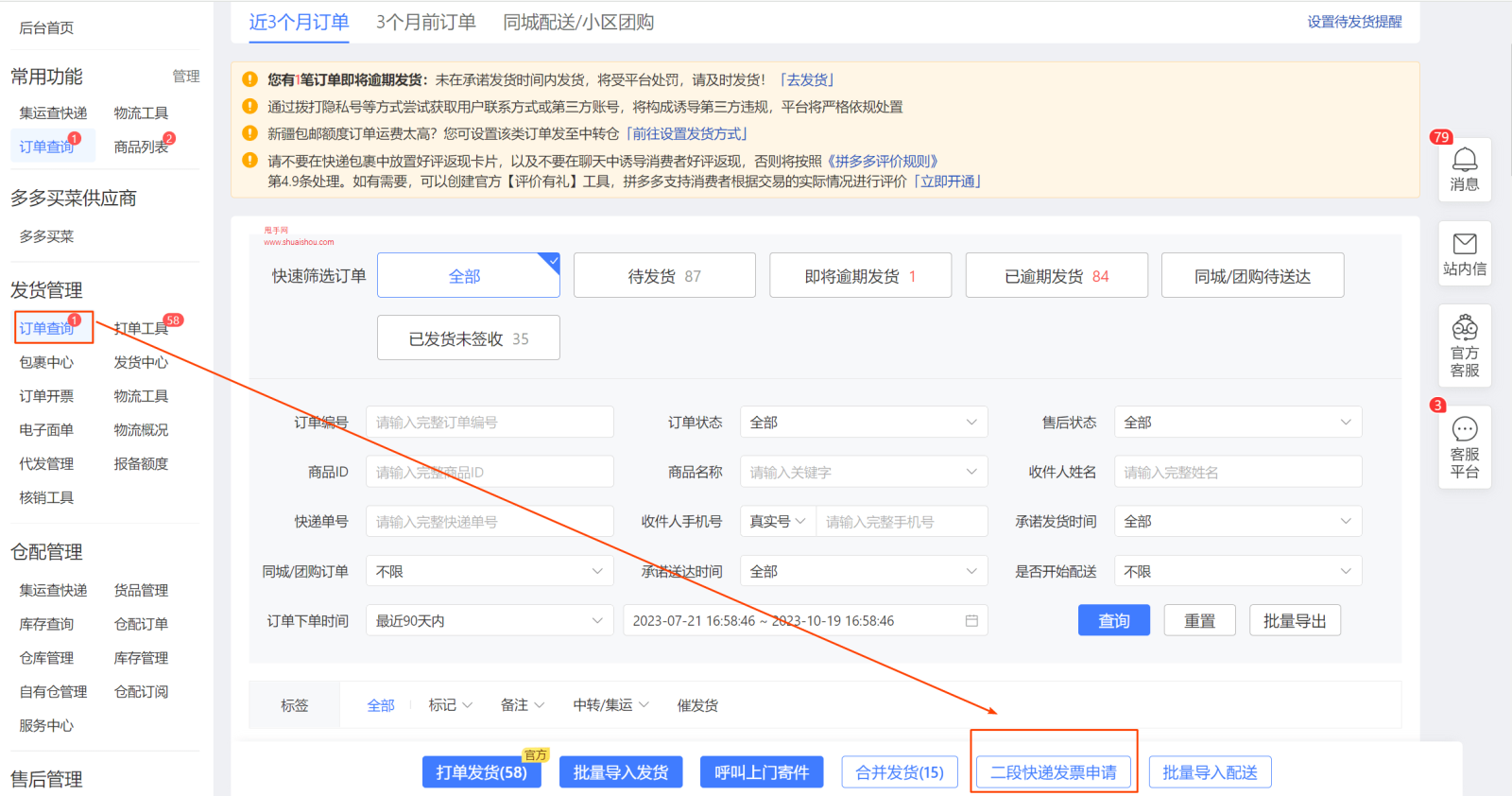The height and width of the screenshot is (796, 1512).
Task: Expand the 承诺送达时间 dropdown
Action: point(864,571)
